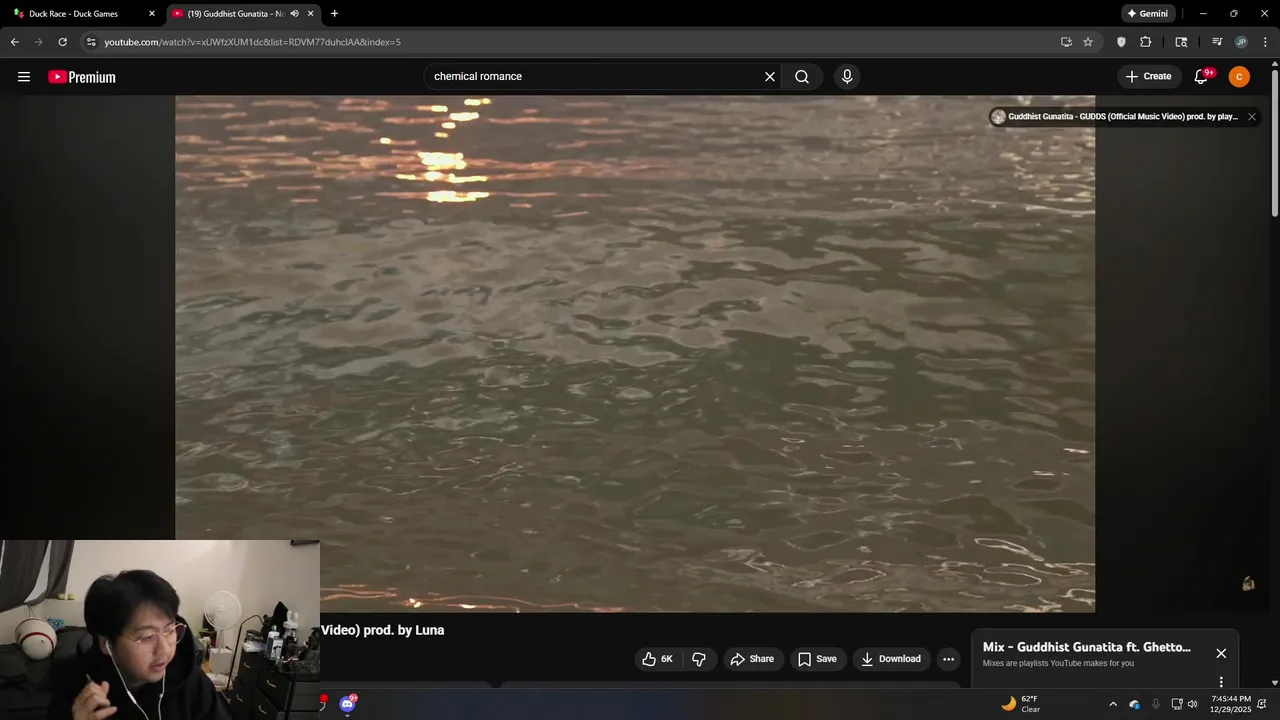This screenshot has height=720, width=1280.
Task: Reload the current page
Action: pyautogui.click(x=62, y=42)
